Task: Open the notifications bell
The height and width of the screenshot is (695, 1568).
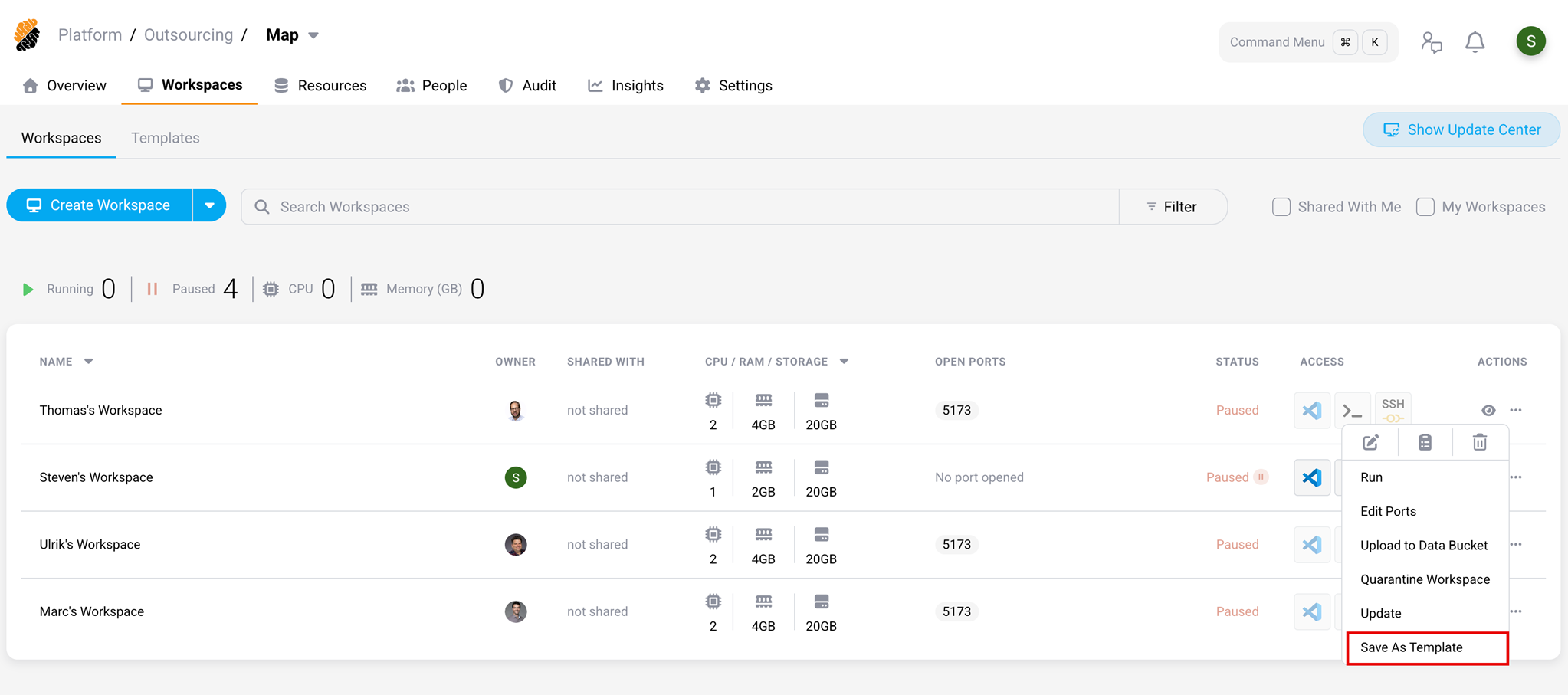Action: (x=1475, y=42)
